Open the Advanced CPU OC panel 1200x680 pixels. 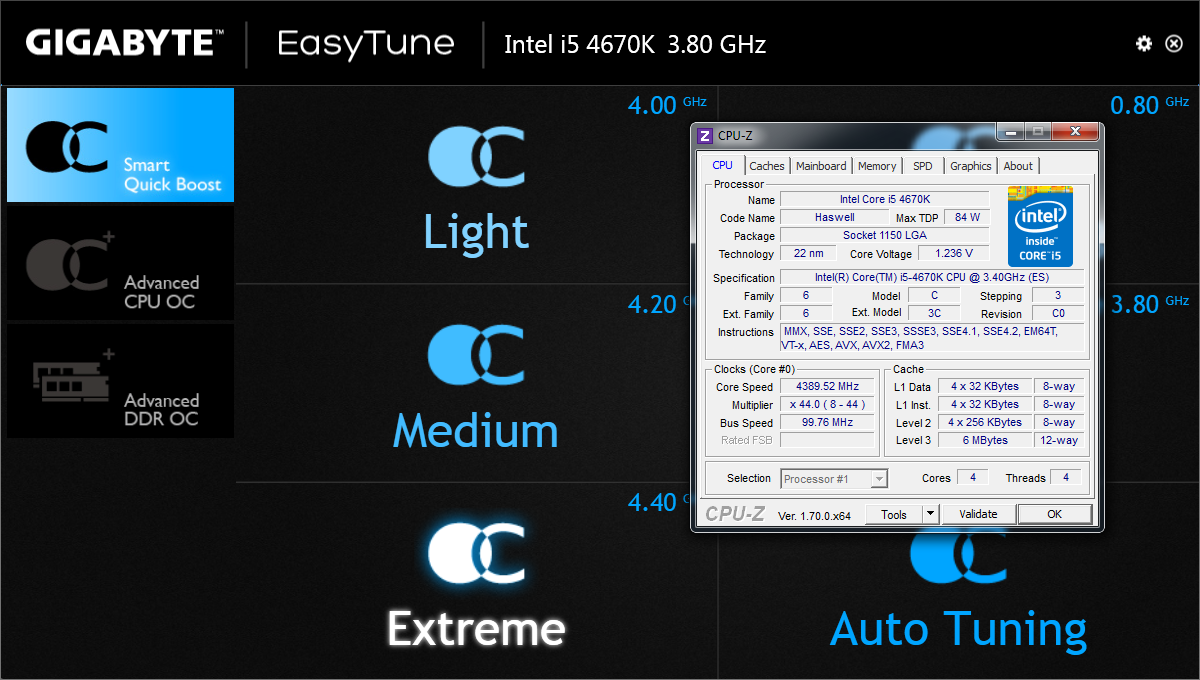pos(120,263)
